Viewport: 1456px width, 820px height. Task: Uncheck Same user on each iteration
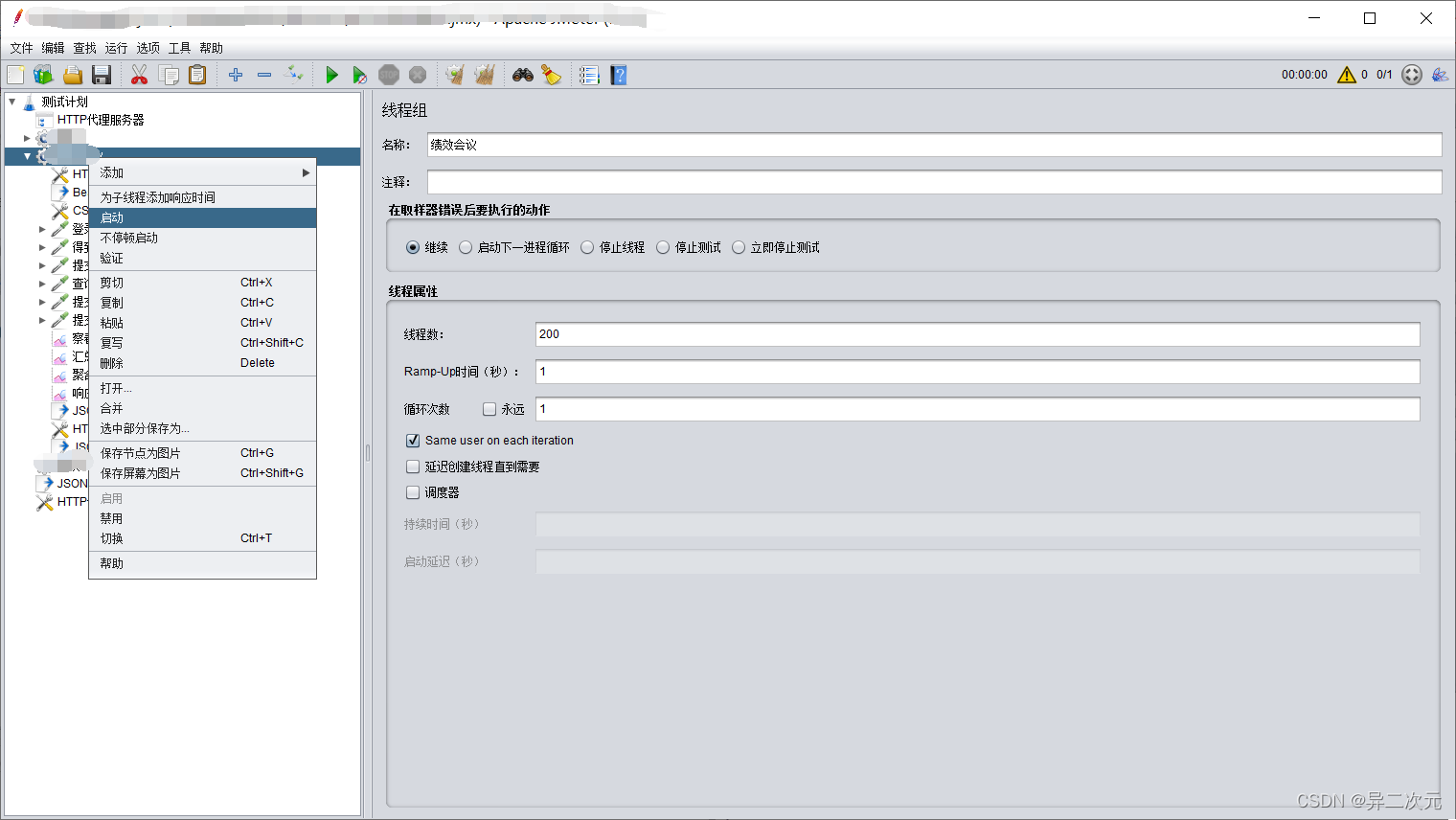[x=413, y=441]
